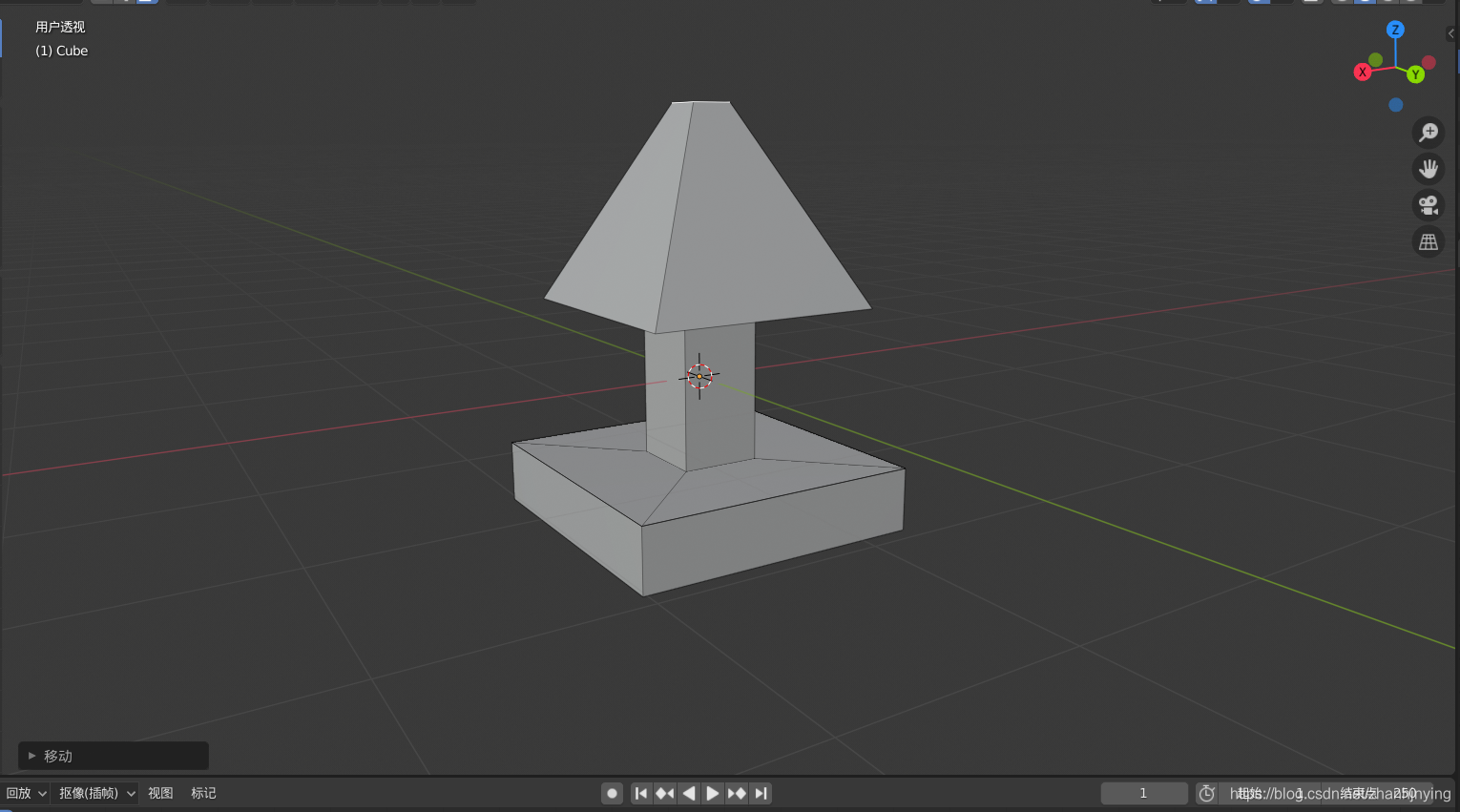The image size is (1460, 812).
Task: Click the 3D cursor at the origin
Action: click(x=699, y=376)
